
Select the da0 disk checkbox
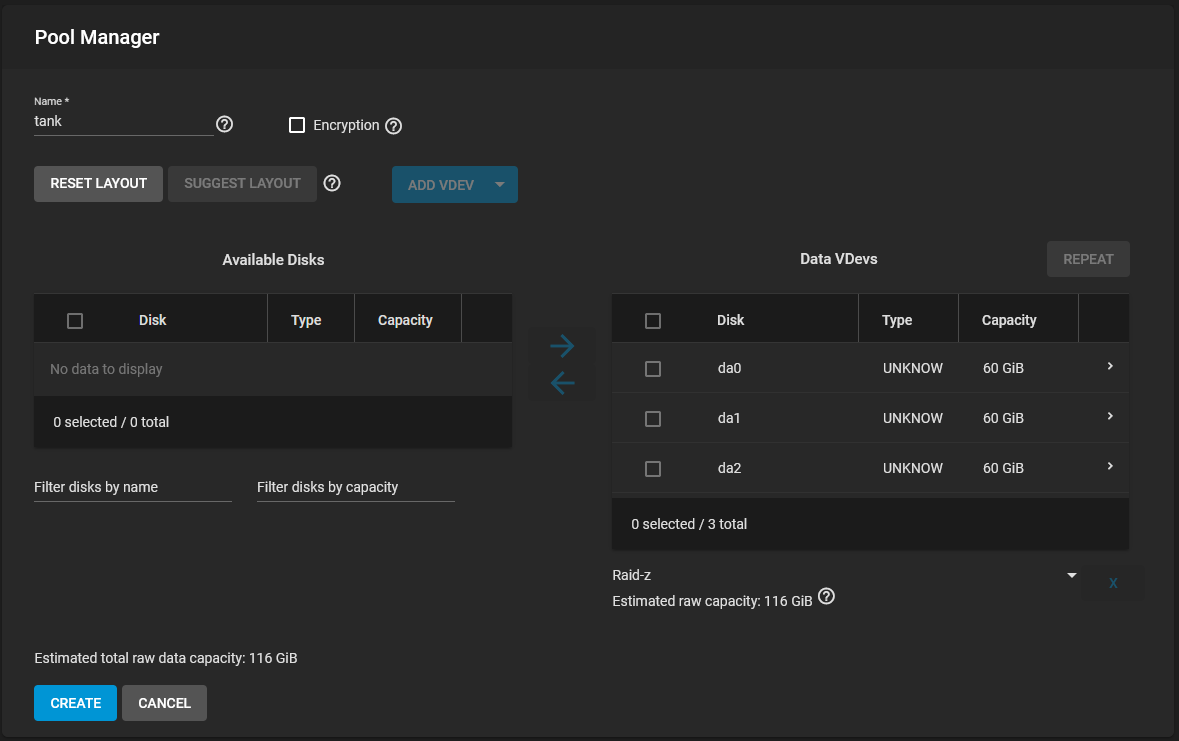[x=653, y=369]
